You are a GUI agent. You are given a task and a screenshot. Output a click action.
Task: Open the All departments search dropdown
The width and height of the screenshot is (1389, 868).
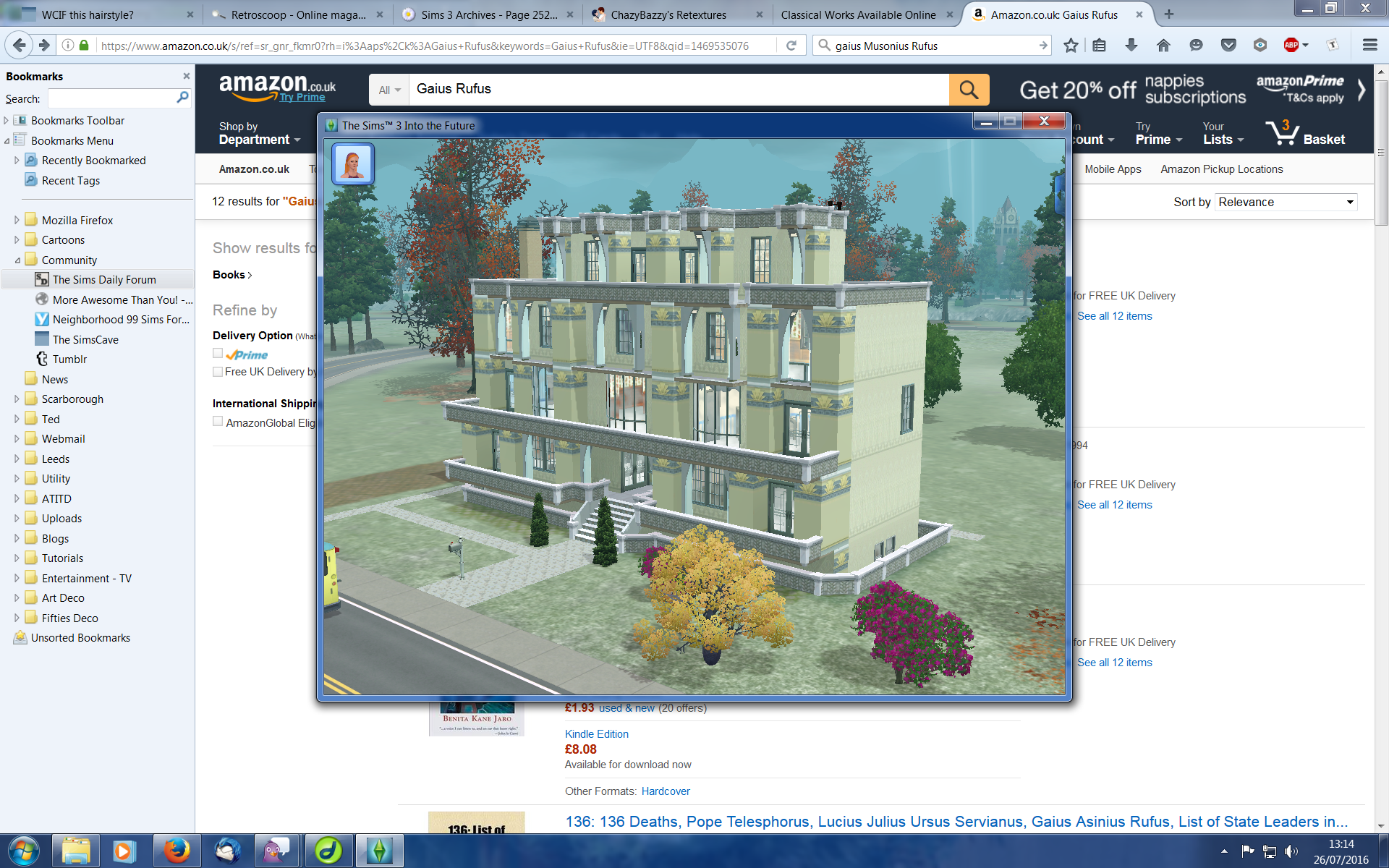(x=389, y=90)
